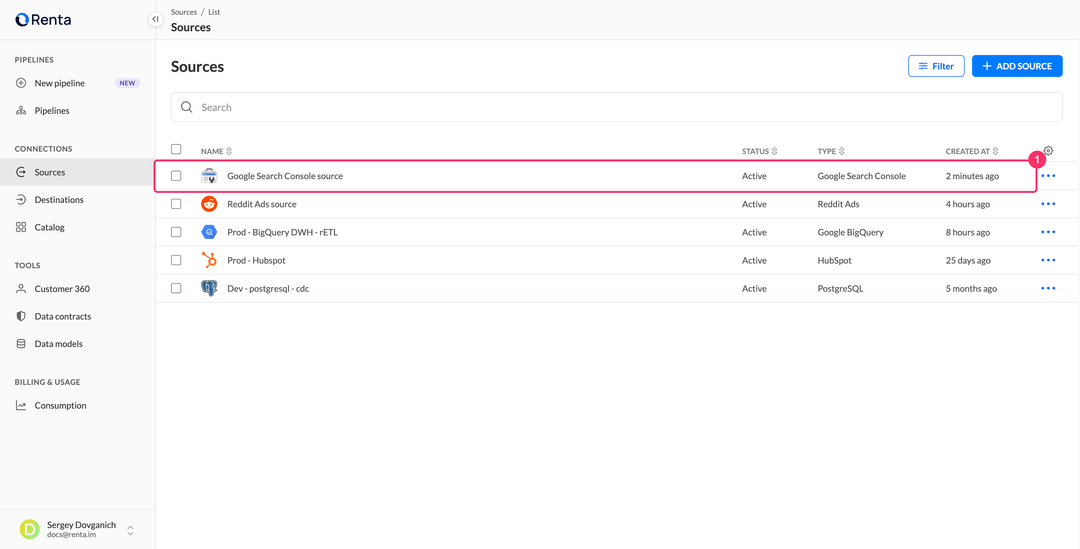Click the Customer 360 person icon

click(21, 289)
